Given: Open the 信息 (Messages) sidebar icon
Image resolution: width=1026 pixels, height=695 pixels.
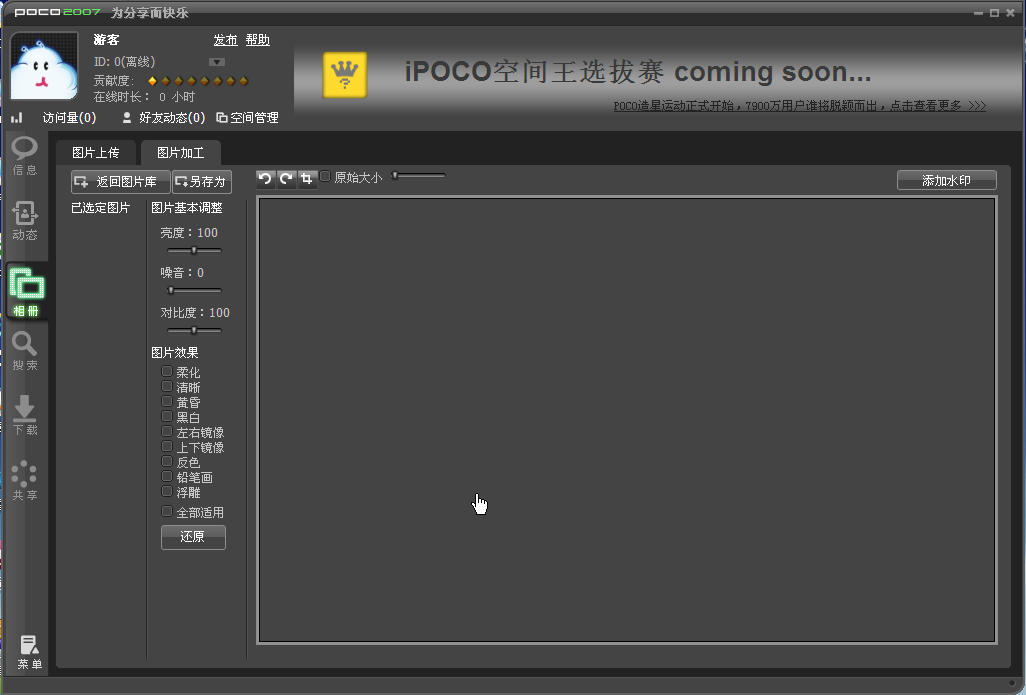Looking at the screenshot, I should click(x=25, y=155).
